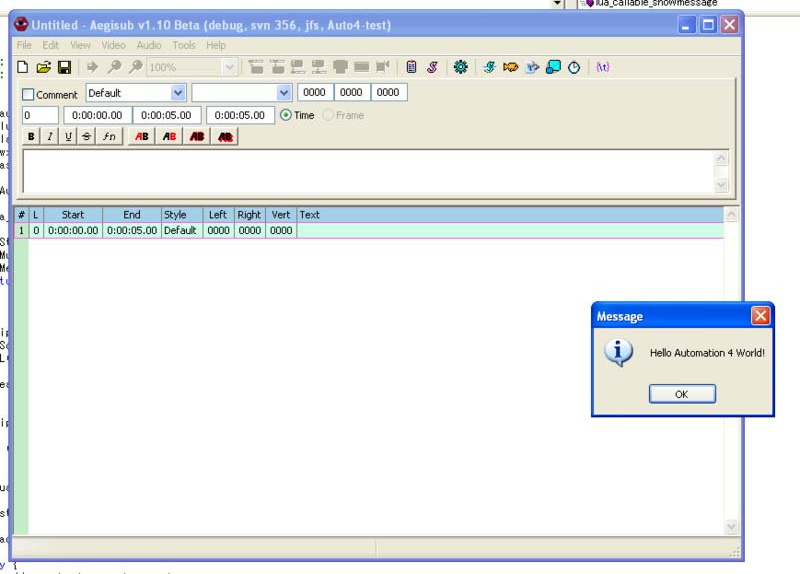Click the fn font name button
This screenshot has width=800, height=574.
click(109, 137)
